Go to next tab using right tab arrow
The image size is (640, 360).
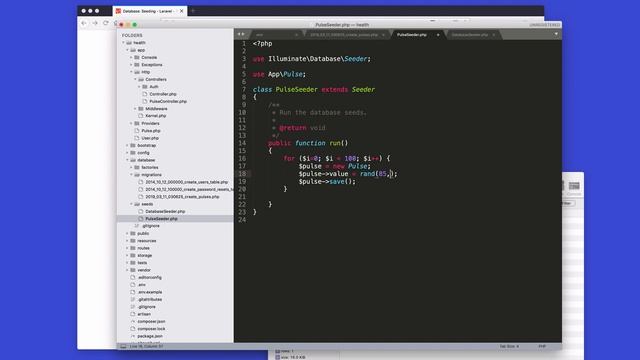[x=243, y=34]
